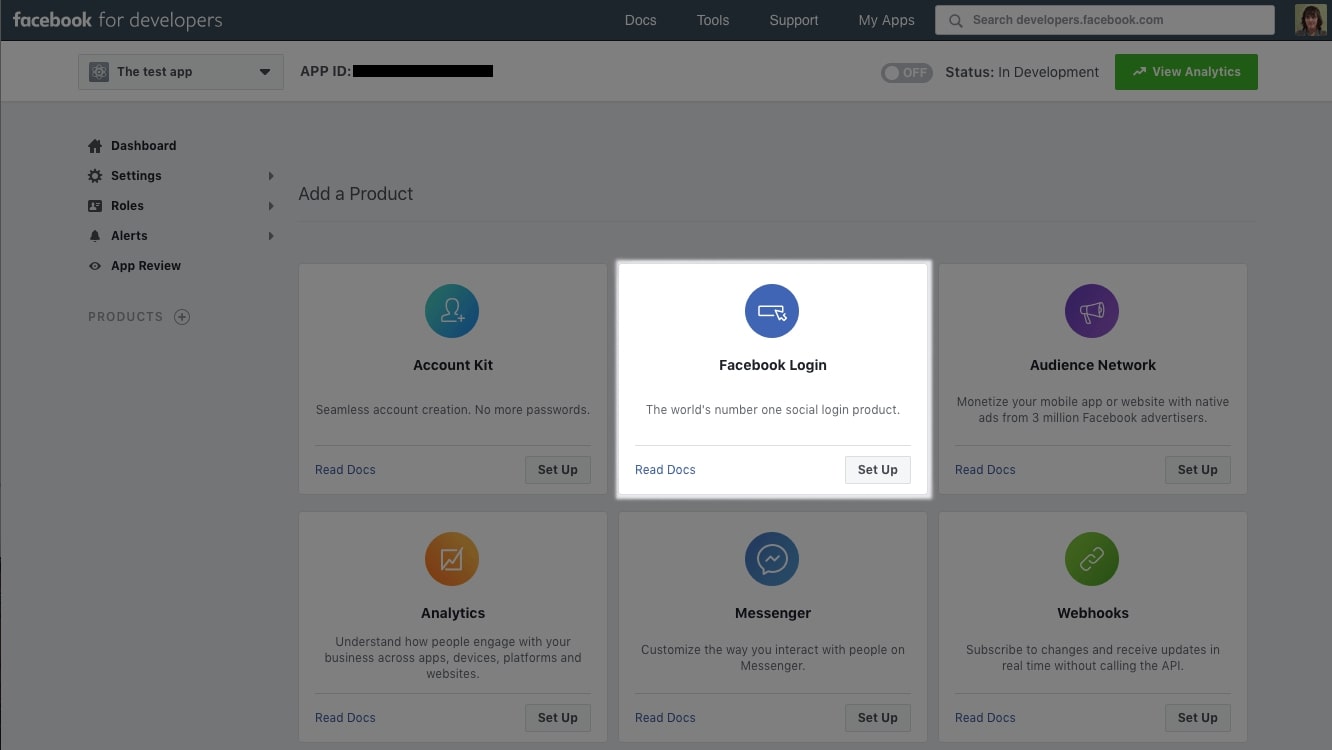Read Docs for Messenger

665,718
